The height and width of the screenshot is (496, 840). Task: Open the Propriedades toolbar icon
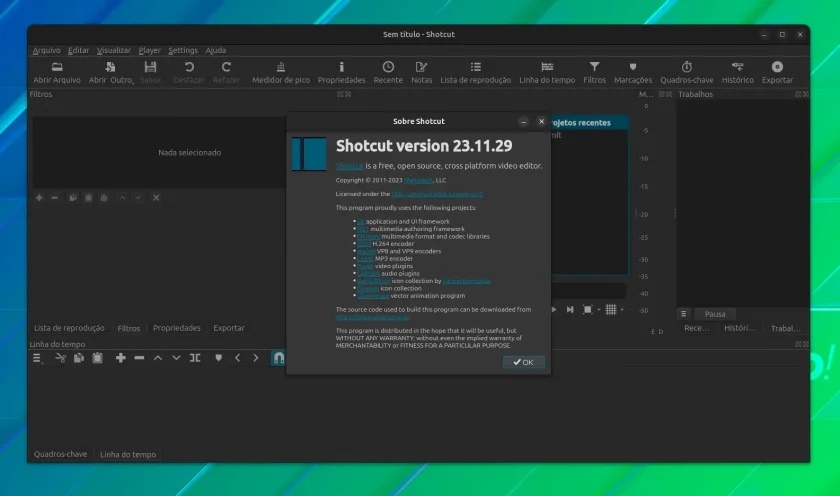(341, 67)
